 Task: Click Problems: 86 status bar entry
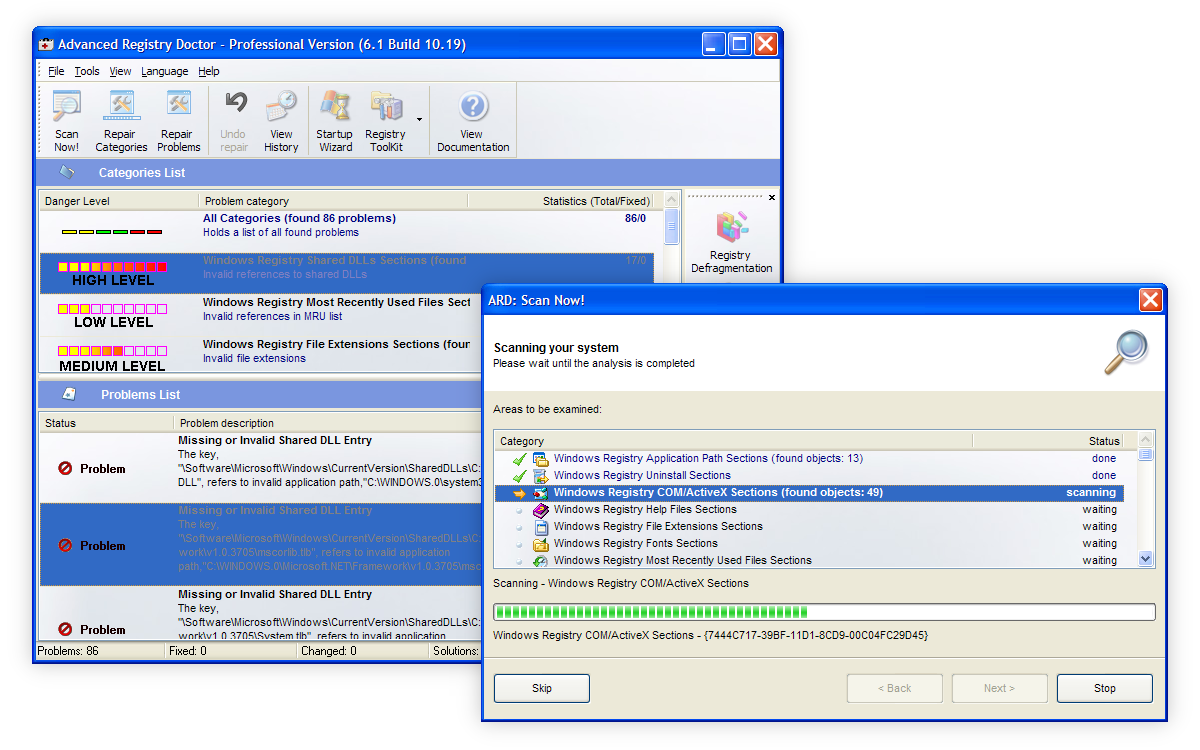(100, 651)
